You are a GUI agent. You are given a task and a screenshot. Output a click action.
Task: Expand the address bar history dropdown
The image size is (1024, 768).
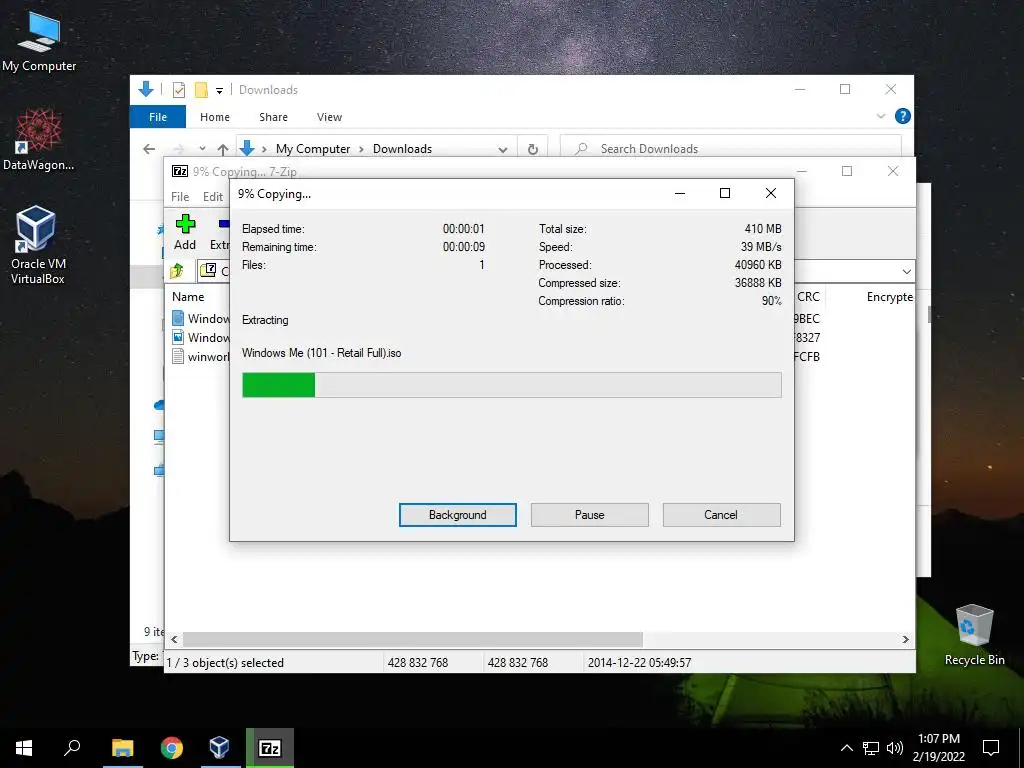pyautogui.click(x=503, y=149)
